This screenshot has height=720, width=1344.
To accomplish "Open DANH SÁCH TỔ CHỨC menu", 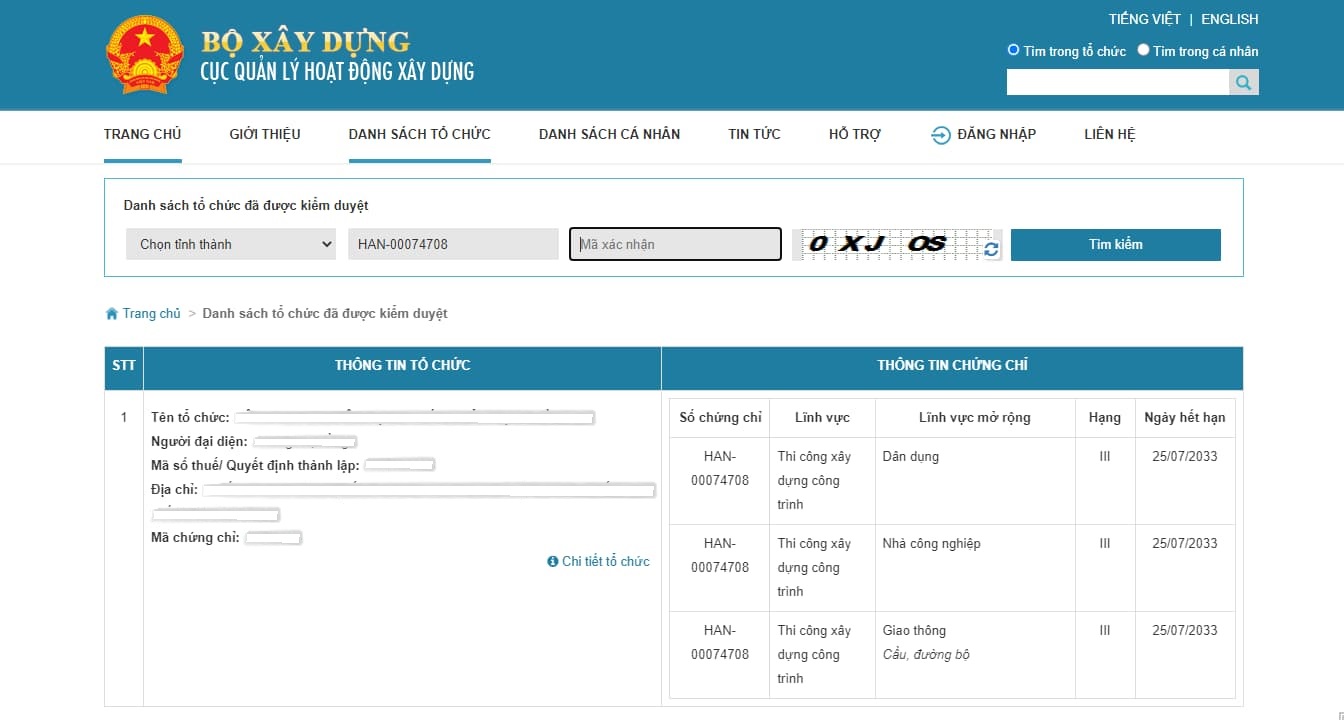I will point(419,134).
